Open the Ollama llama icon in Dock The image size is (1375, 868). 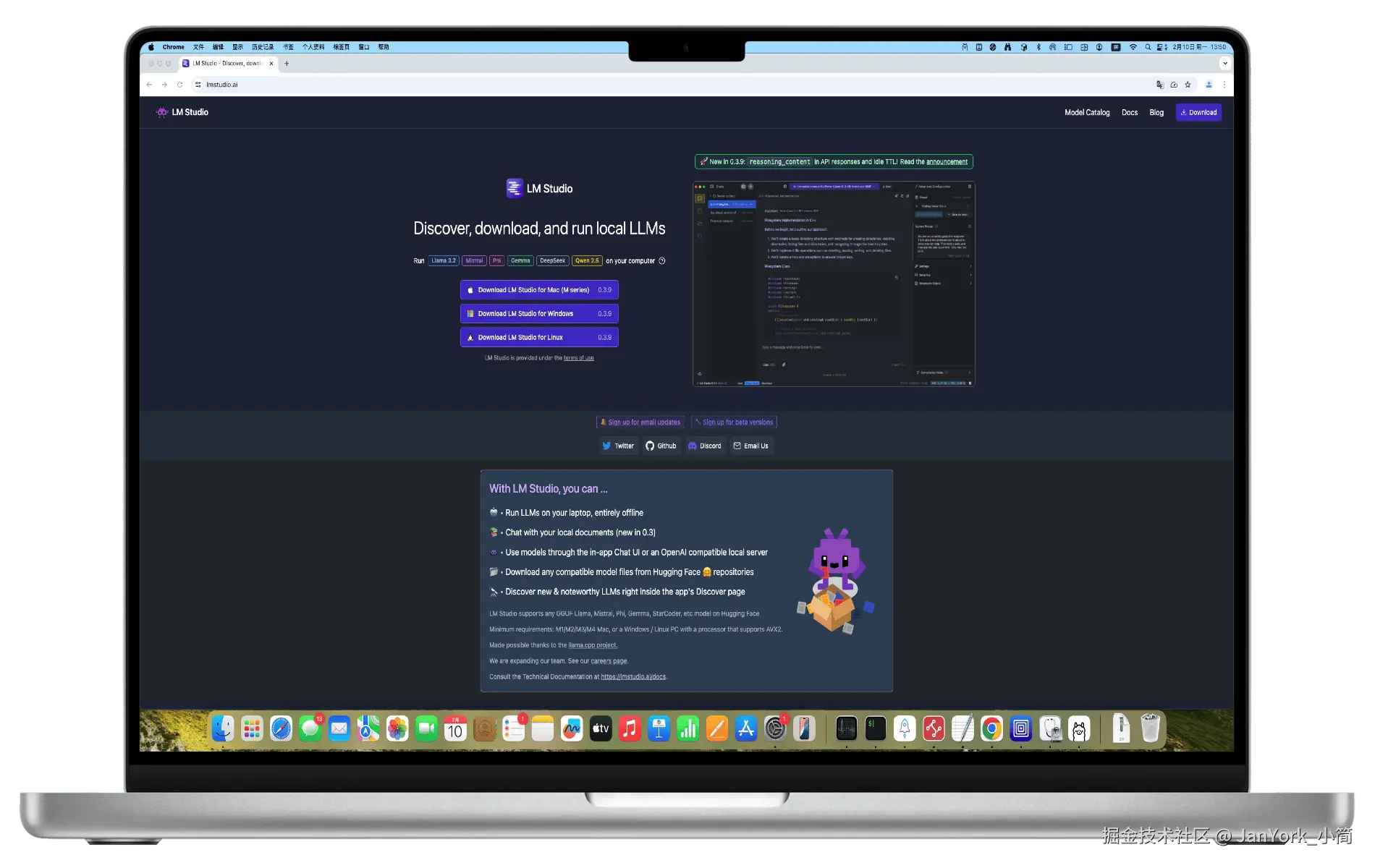(x=1079, y=728)
